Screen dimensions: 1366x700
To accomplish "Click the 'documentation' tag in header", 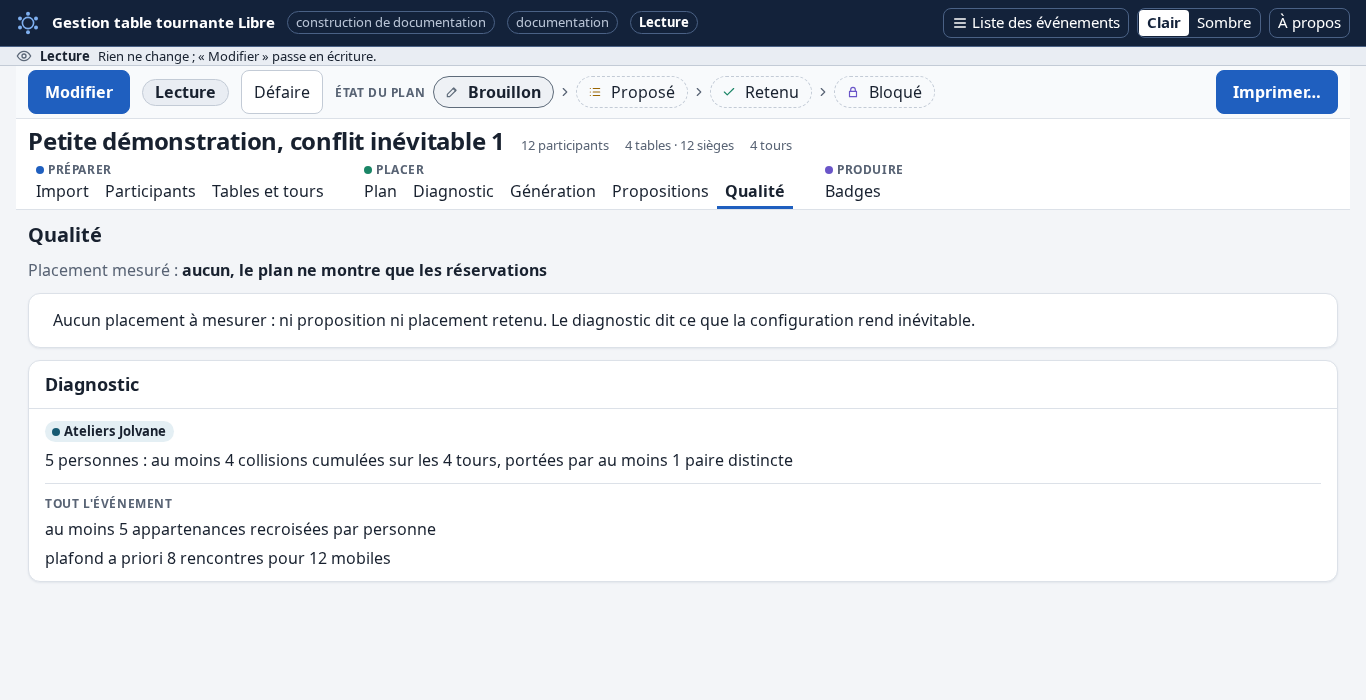I will click(x=562, y=22).
